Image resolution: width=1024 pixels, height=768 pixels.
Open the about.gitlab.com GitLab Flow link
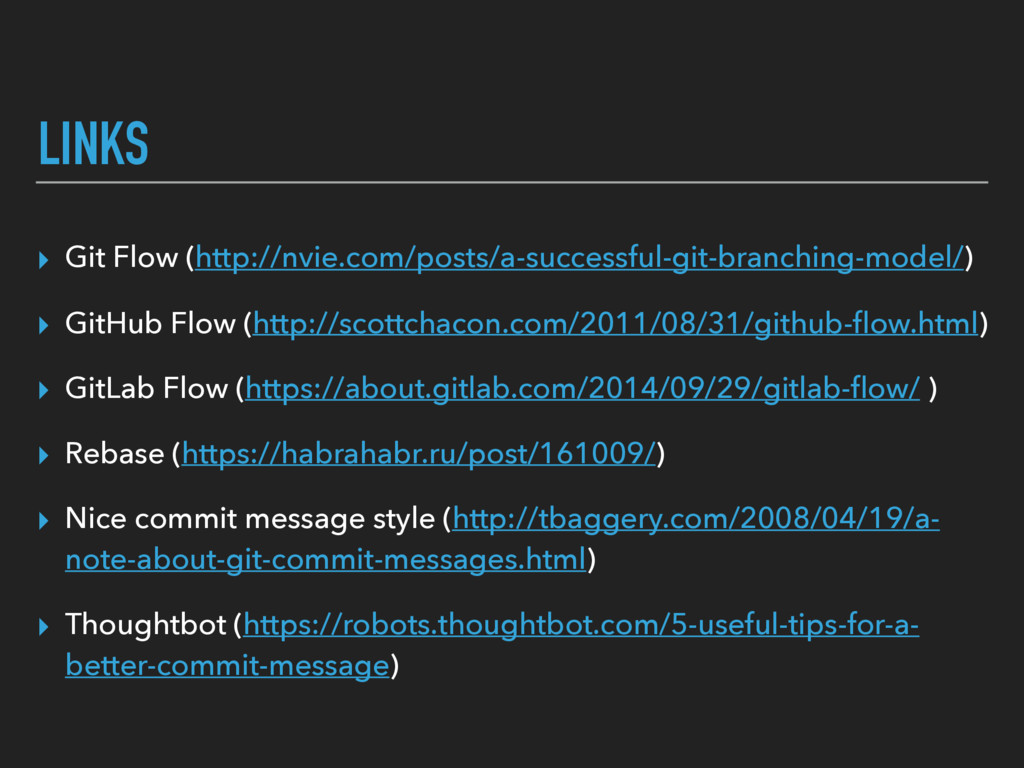(x=583, y=389)
